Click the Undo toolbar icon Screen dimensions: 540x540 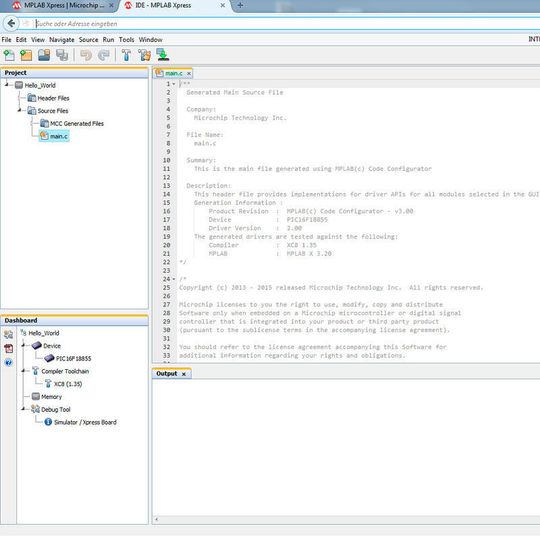[86, 55]
